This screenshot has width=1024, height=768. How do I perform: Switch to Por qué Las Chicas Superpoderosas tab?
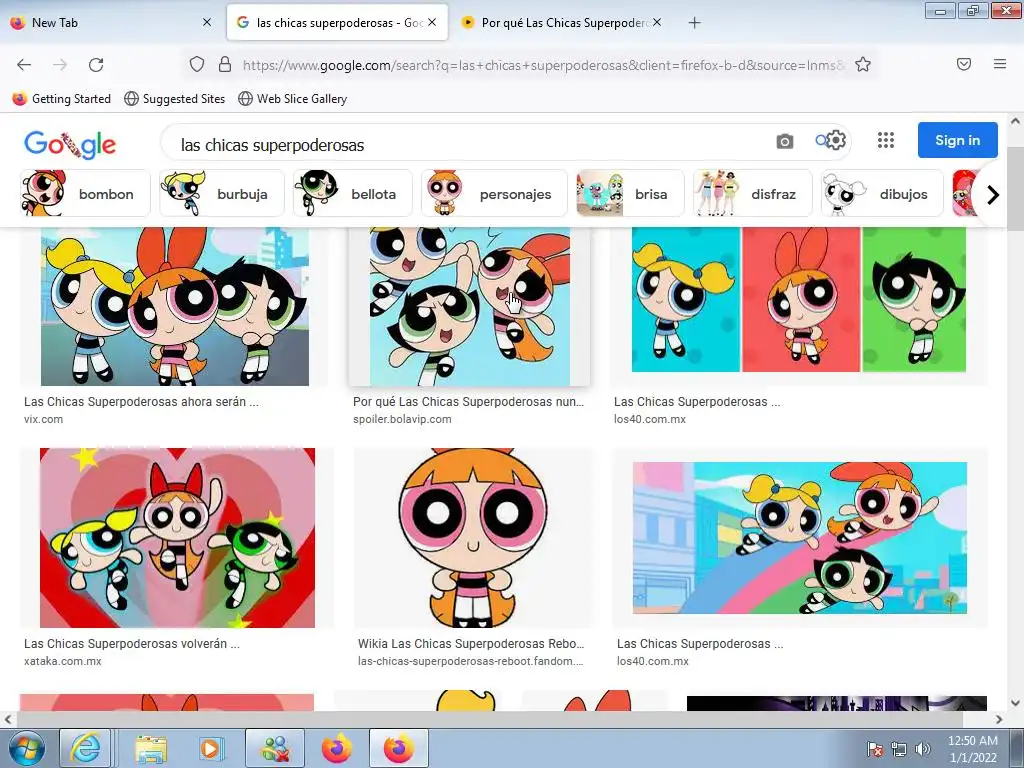(x=562, y=22)
